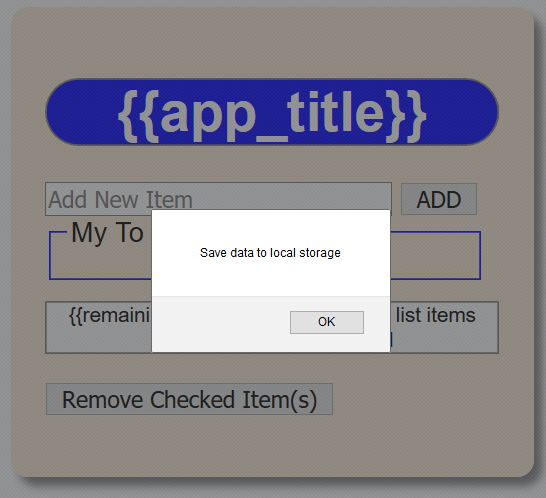Click inside the to-do list box, left side
546x498 pixels.
(x=100, y=261)
